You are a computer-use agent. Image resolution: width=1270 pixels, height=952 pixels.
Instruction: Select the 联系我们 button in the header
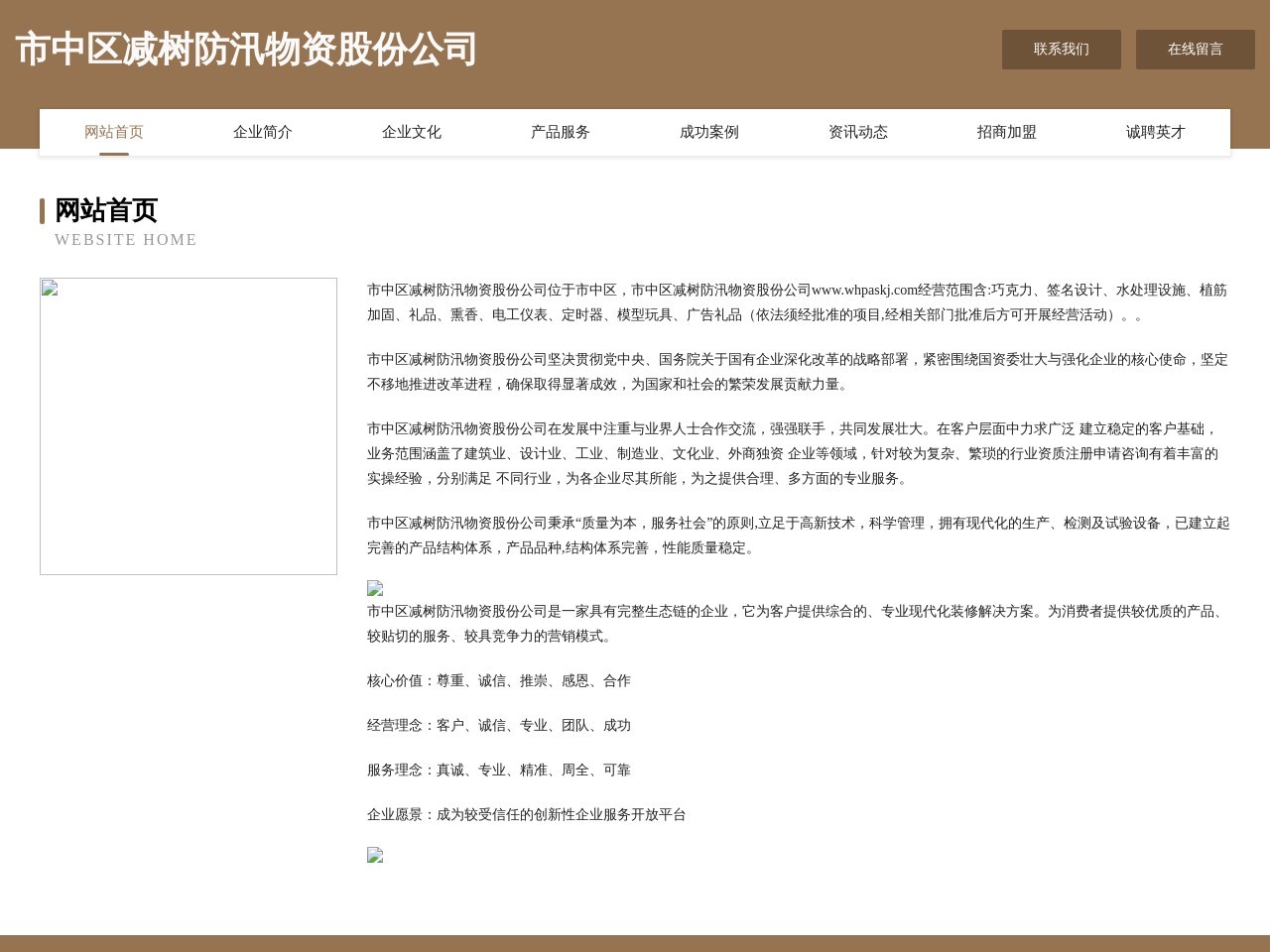click(x=1062, y=50)
